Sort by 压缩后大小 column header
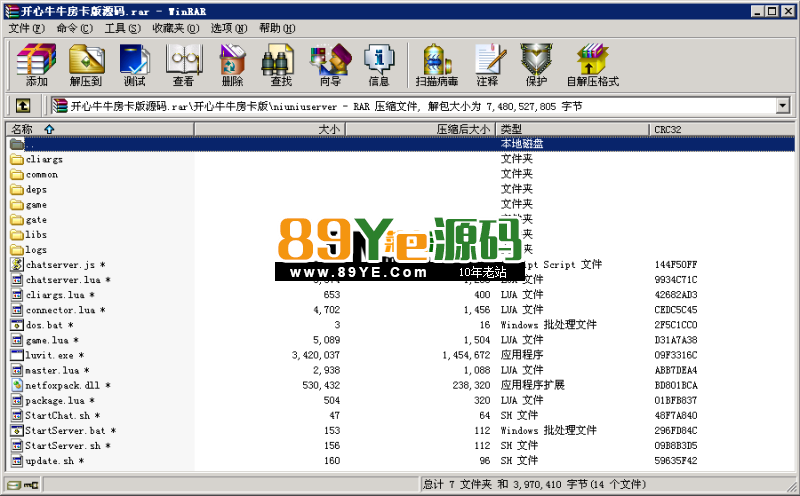The image size is (800, 496). click(x=421, y=129)
